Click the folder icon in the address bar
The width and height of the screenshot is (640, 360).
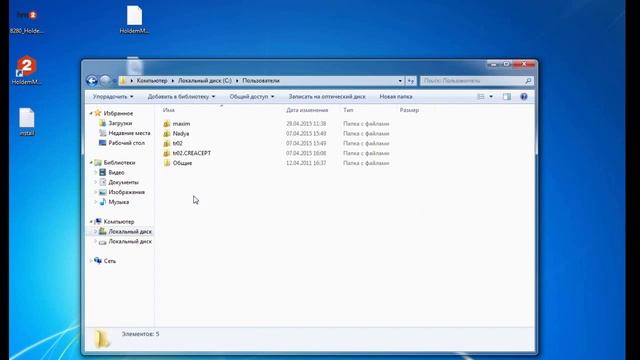click(x=123, y=81)
